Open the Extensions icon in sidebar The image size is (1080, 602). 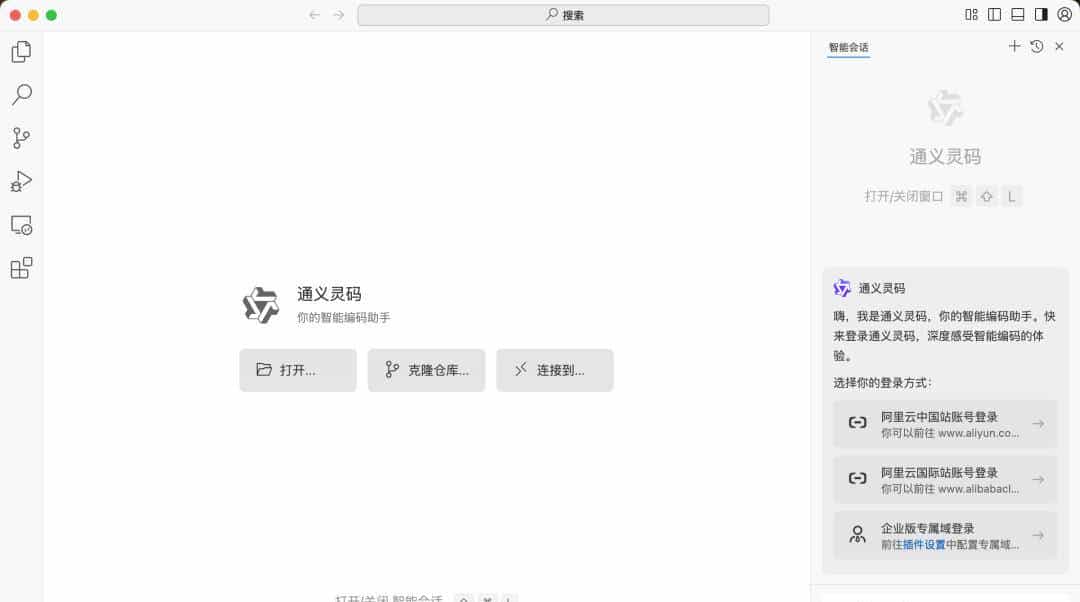point(21,267)
